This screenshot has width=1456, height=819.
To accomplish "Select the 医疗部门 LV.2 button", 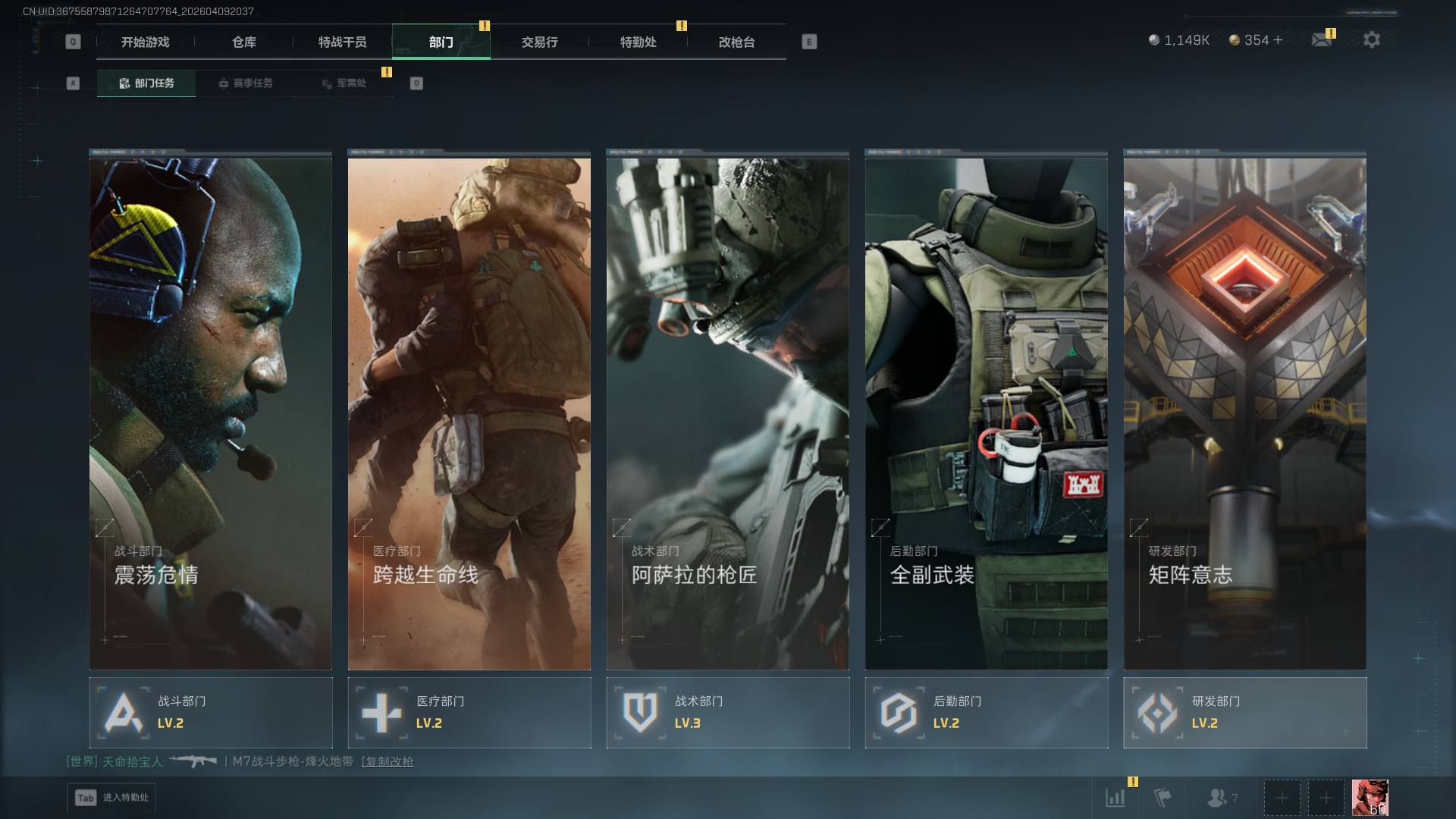I will coord(469,713).
